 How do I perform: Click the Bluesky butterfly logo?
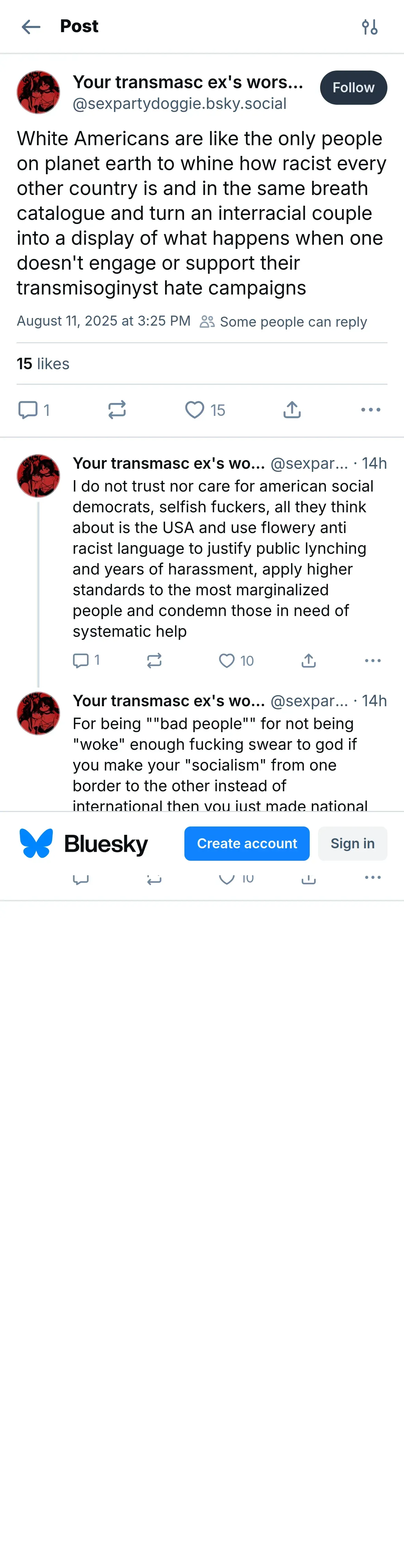pos(37,843)
